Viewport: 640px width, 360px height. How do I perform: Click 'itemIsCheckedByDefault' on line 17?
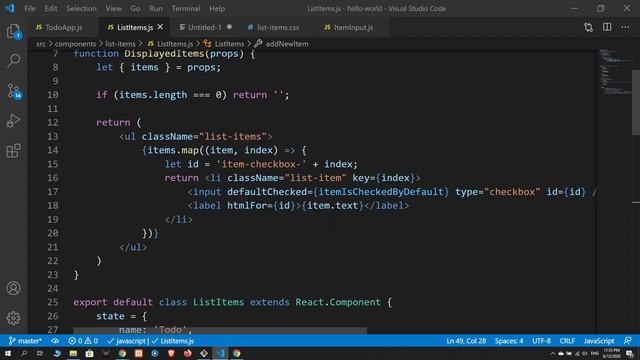381,191
